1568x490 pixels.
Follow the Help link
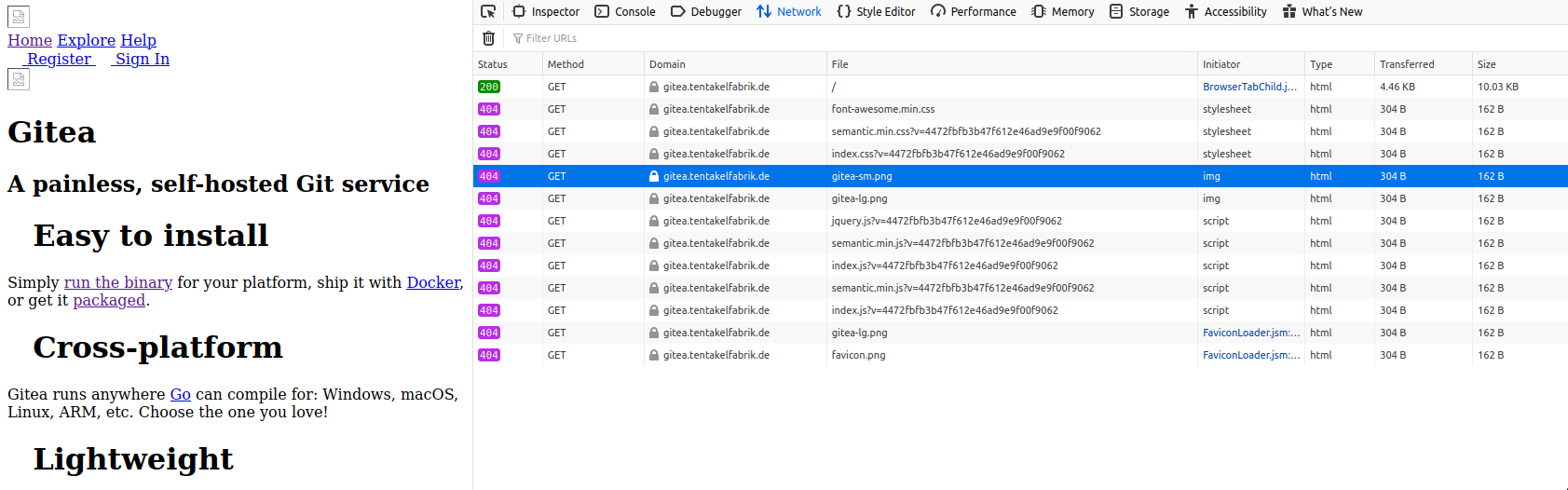click(139, 40)
